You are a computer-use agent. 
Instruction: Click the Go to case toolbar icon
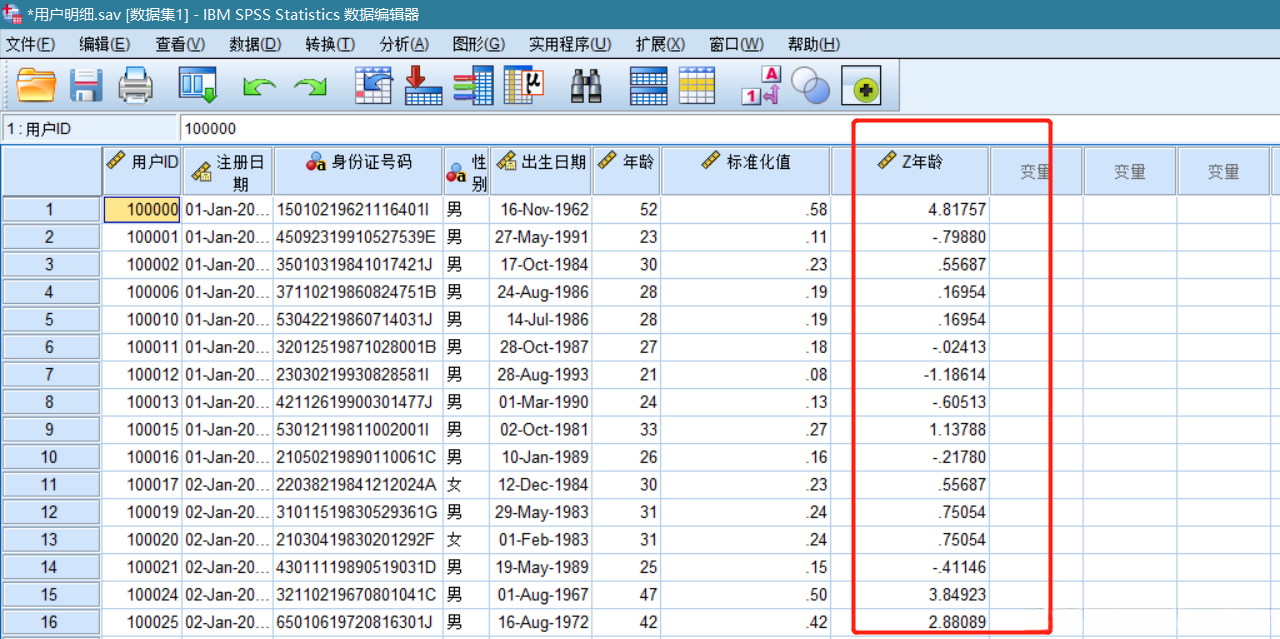point(374,86)
